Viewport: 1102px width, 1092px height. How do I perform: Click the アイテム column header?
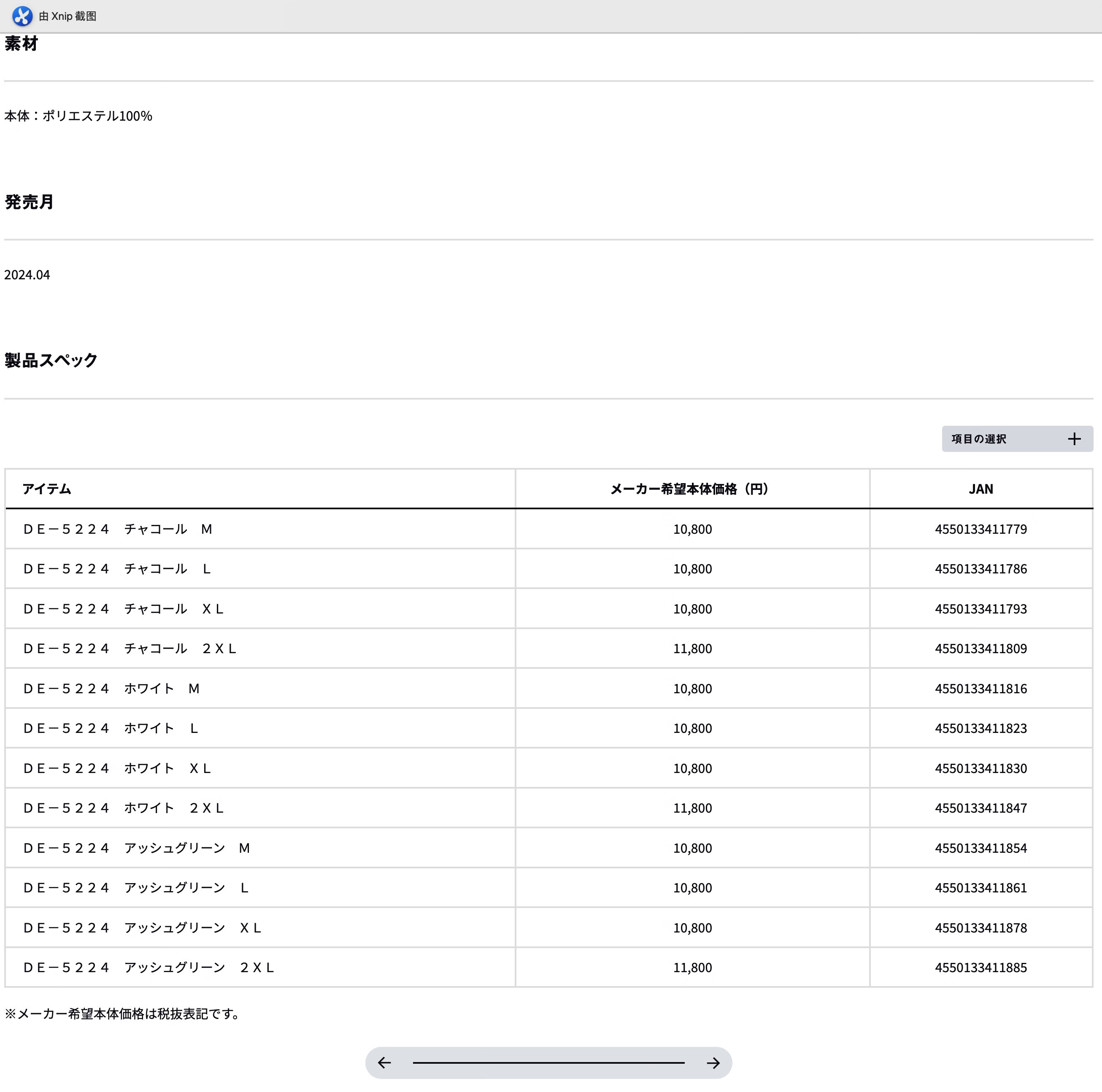(x=47, y=489)
